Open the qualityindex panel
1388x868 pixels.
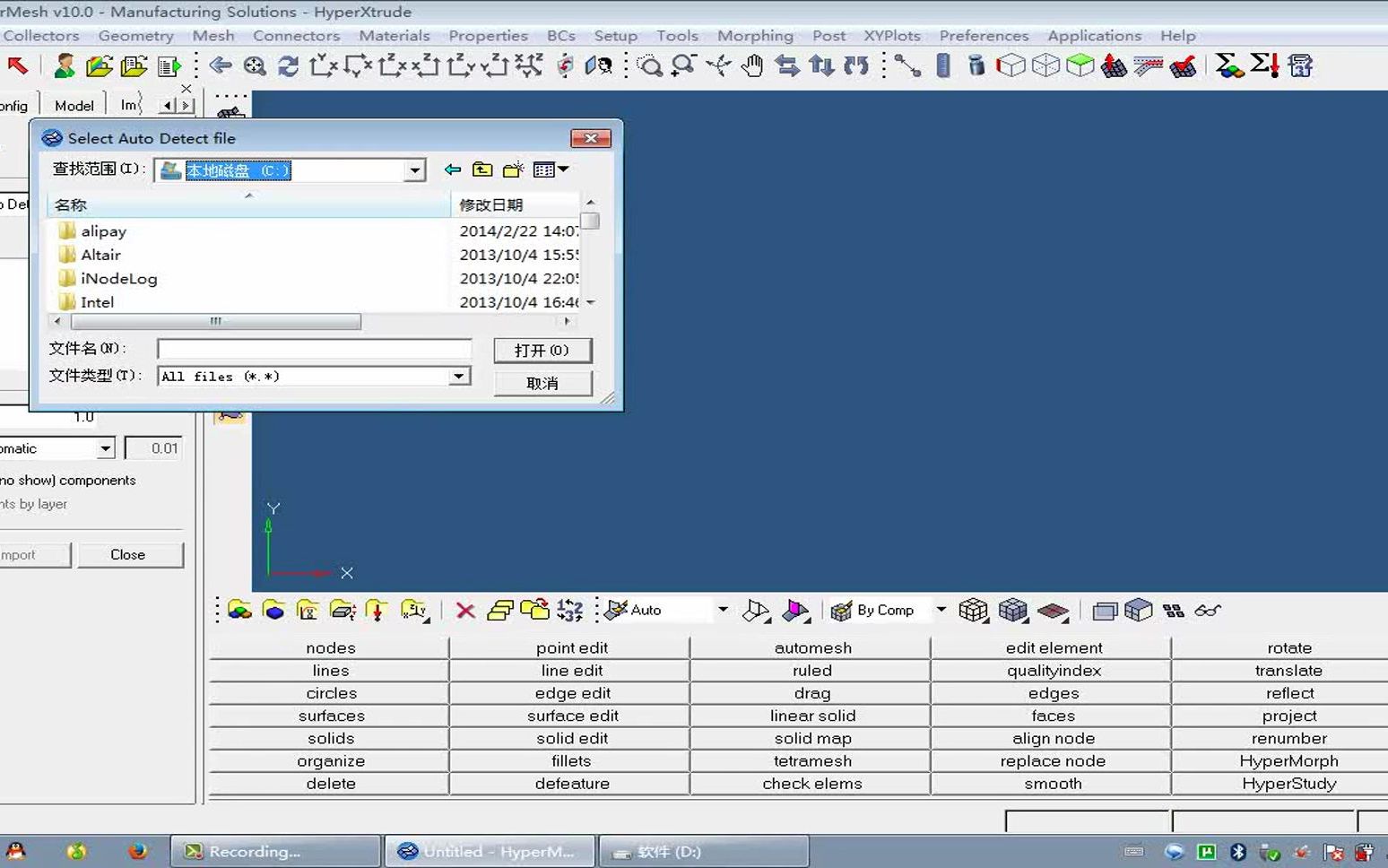[1054, 670]
